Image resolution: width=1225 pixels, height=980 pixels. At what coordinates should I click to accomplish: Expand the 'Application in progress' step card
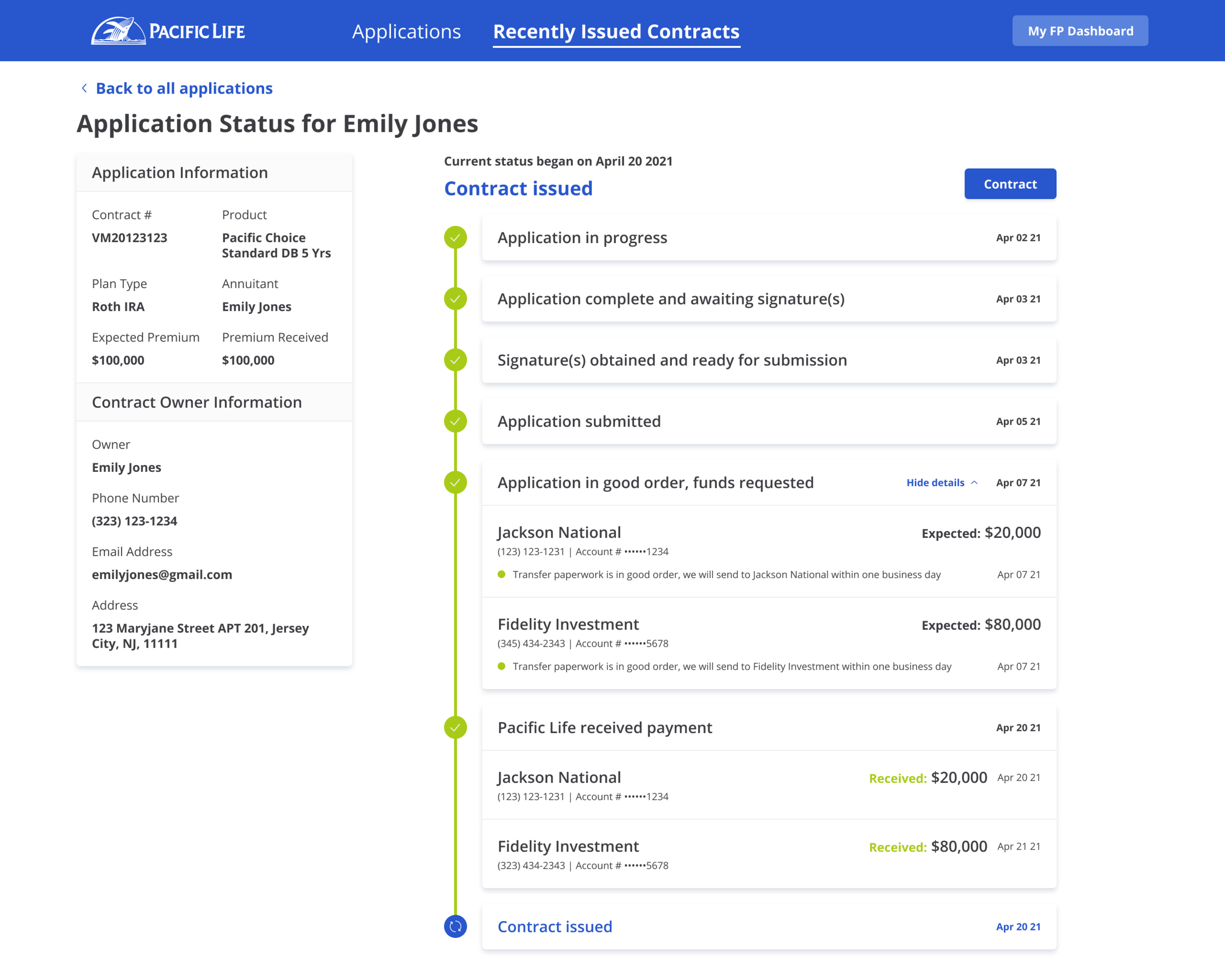(x=768, y=238)
